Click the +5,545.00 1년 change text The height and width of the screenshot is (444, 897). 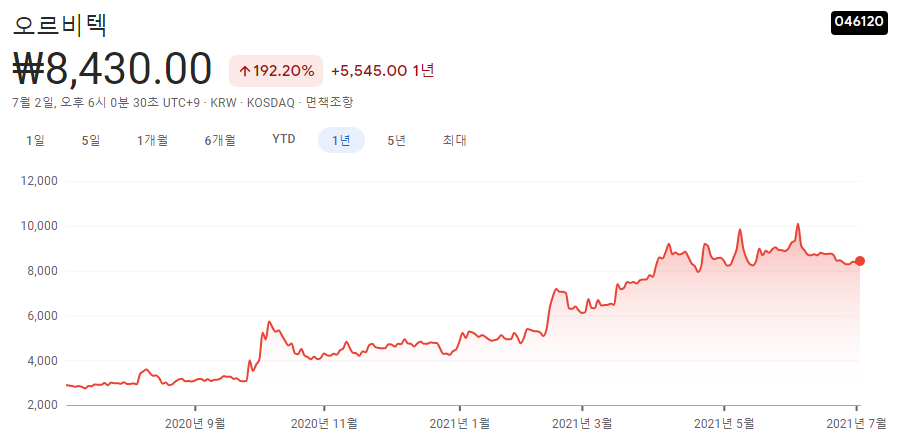(x=383, y=71)
